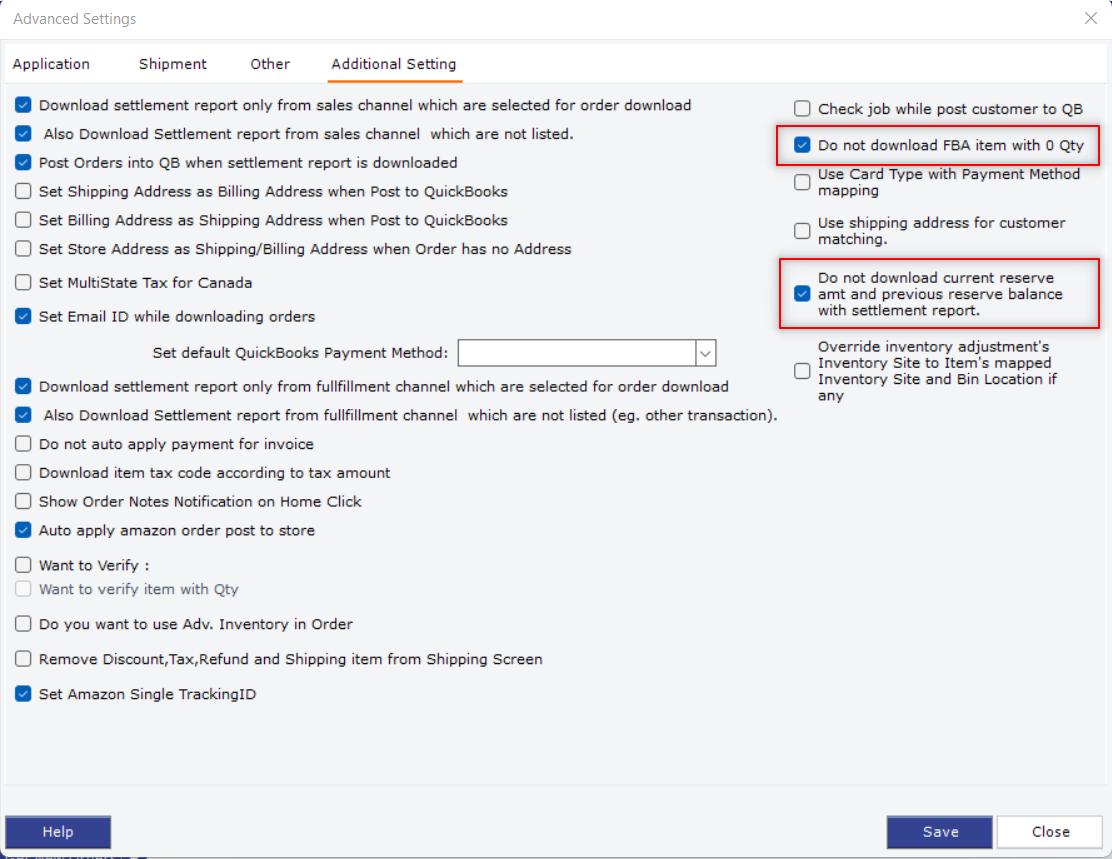The width and height of the screenshot is (1112, 859).
Task: Open the Shipment tab
Action: (x=172, y=64)
